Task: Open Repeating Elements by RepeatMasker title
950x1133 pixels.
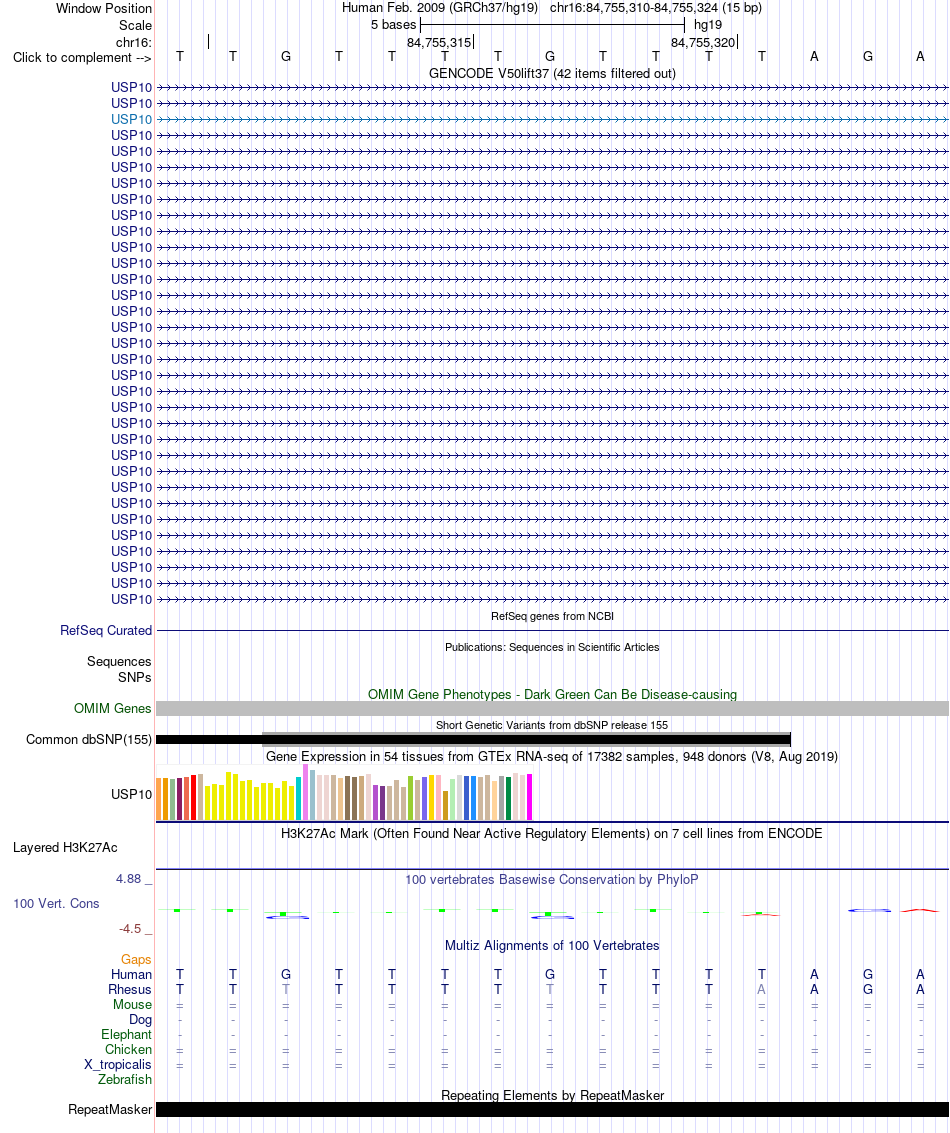Action: (552, 1095)
